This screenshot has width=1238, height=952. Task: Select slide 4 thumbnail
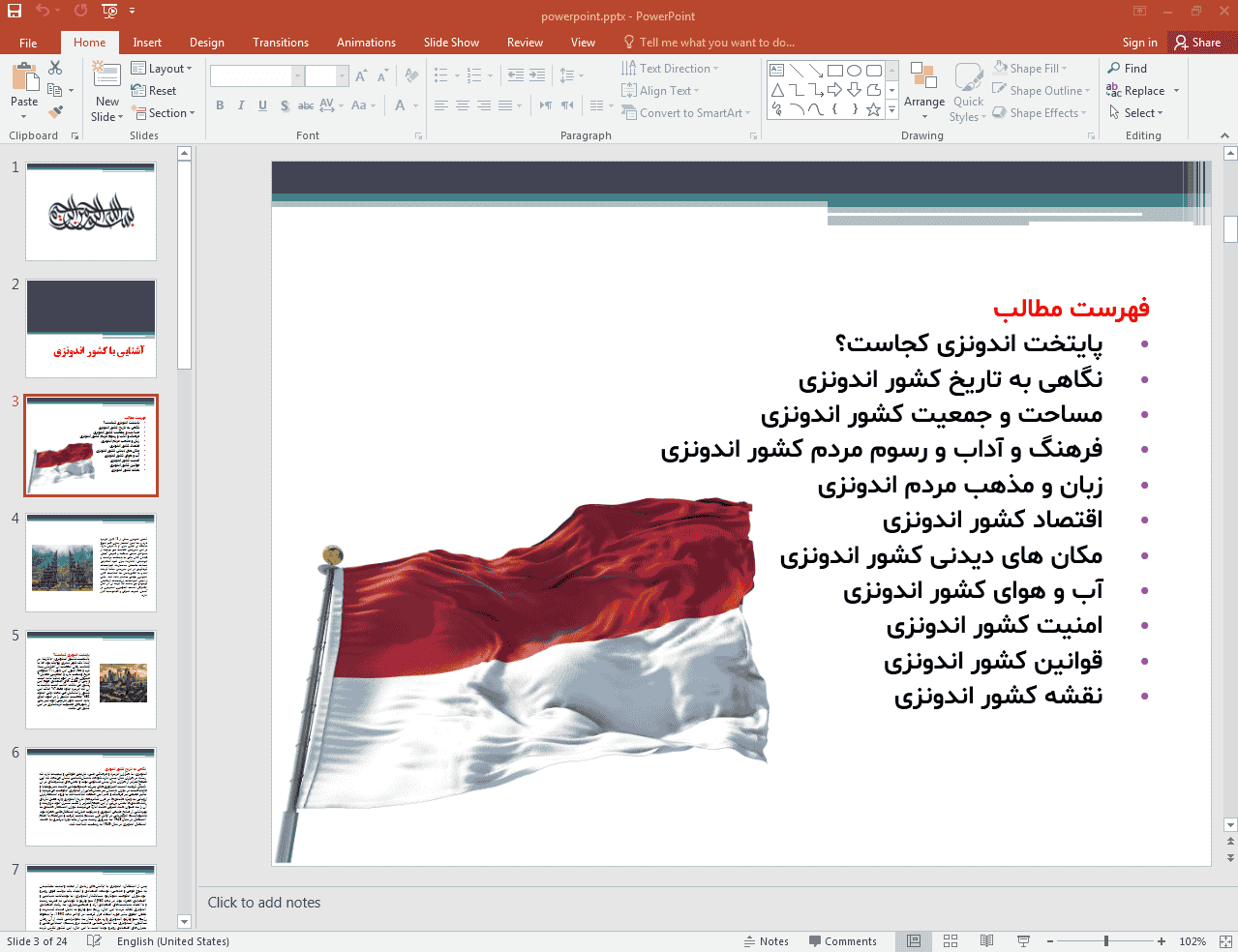(x=91, y=563)
